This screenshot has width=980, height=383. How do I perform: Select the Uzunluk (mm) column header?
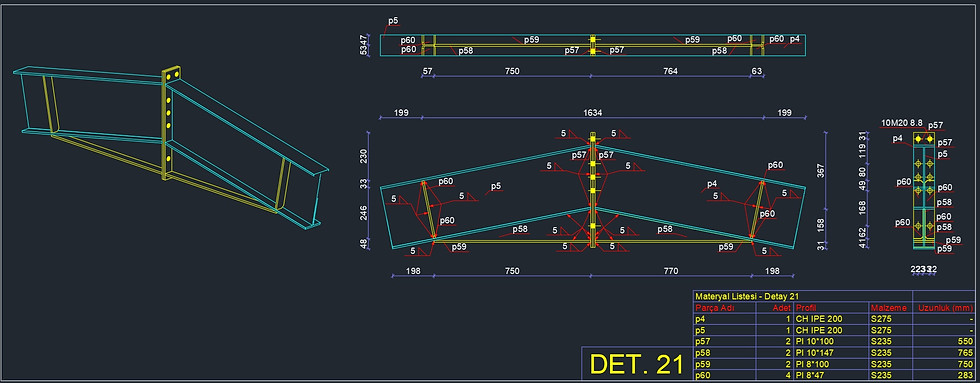[x=946, y=307]
